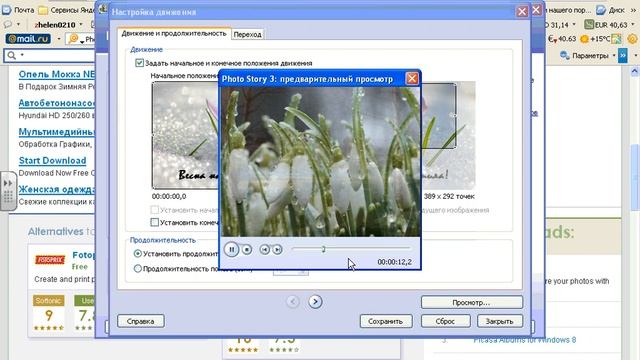
Task: Jump to previous picture in preview
Action: 264,249
